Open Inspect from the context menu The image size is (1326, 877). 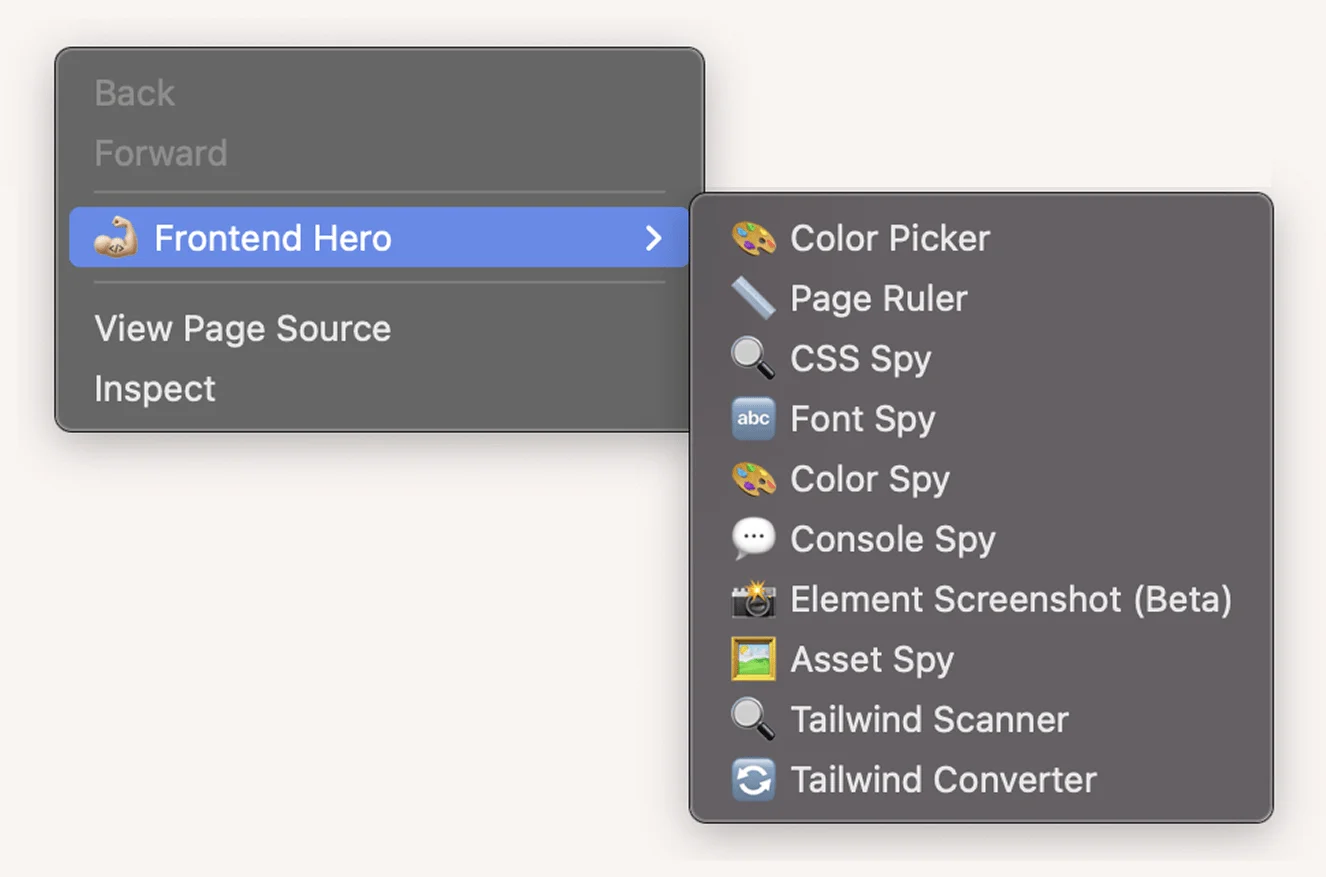[x=155, y=389]
